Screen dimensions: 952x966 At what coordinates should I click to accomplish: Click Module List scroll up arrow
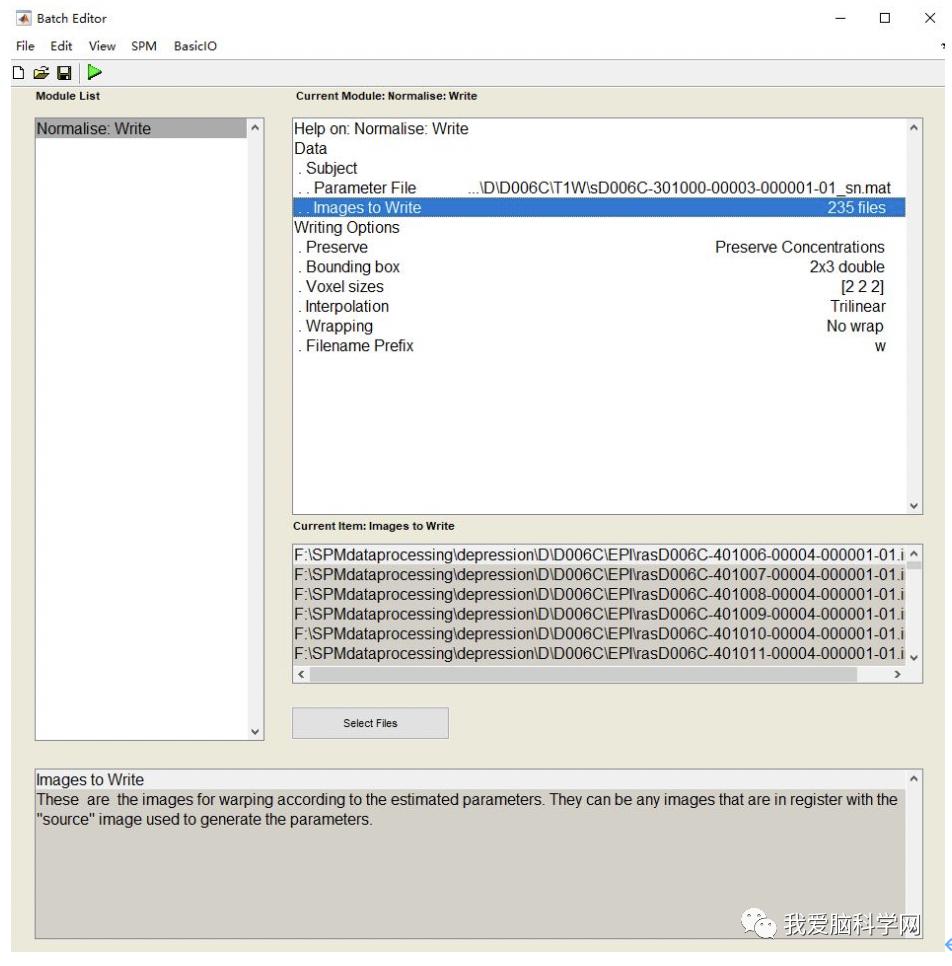255,128
